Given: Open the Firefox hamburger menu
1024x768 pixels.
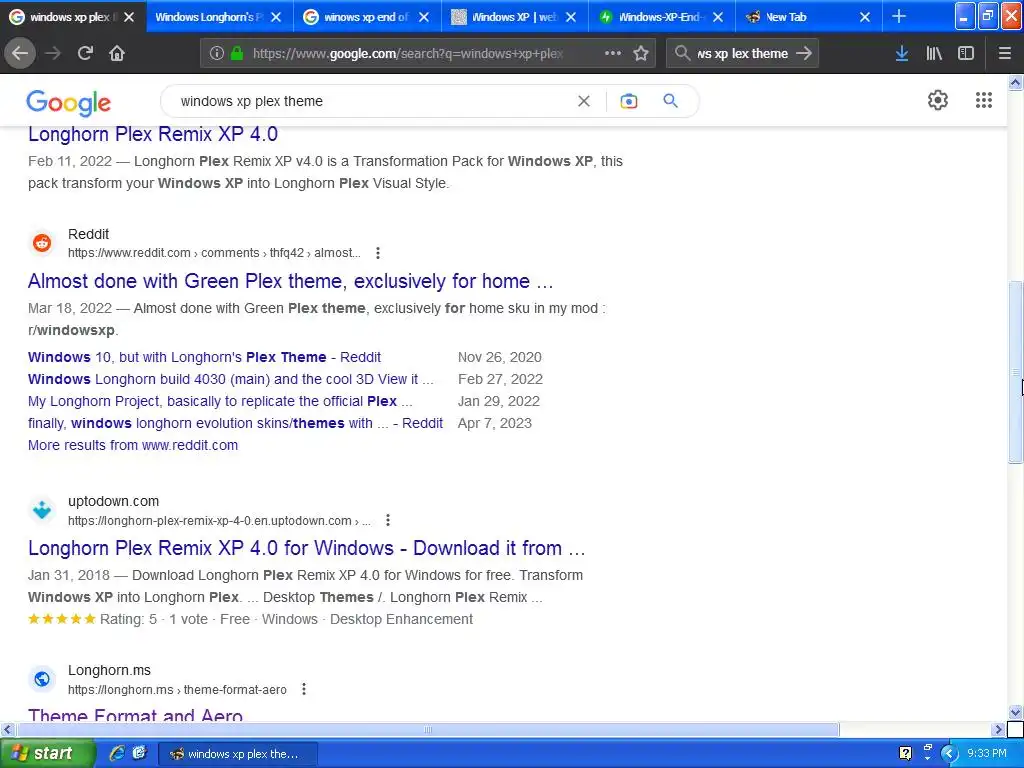Looking at the screenshot, I should 1004,54.
